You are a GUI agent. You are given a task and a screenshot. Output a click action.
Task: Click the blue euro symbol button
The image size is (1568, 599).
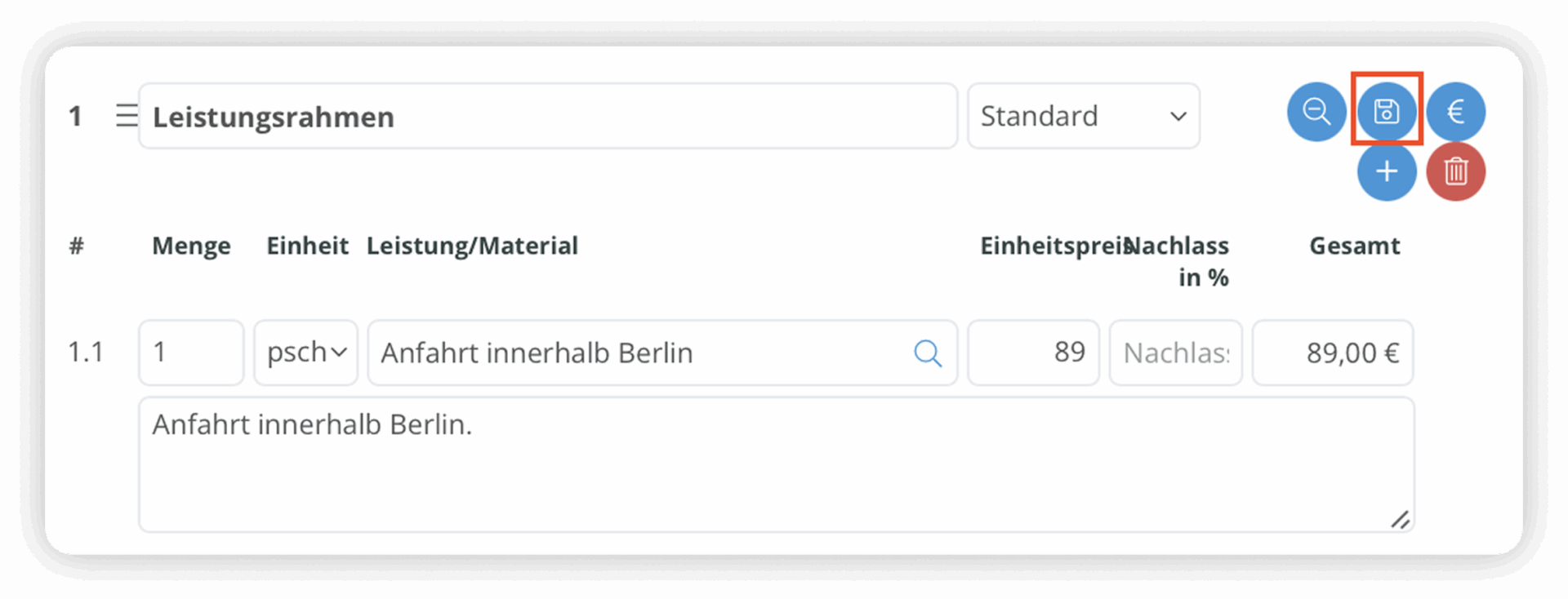point(1456,111)
